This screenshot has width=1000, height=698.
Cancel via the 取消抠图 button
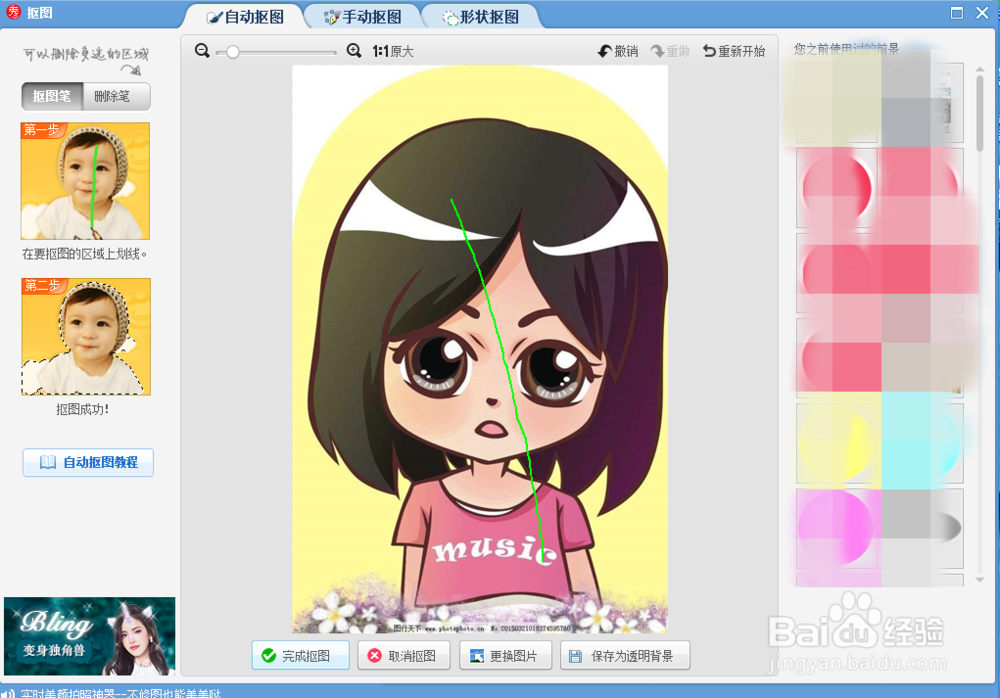pyautogui.click(x=404, y=655)
